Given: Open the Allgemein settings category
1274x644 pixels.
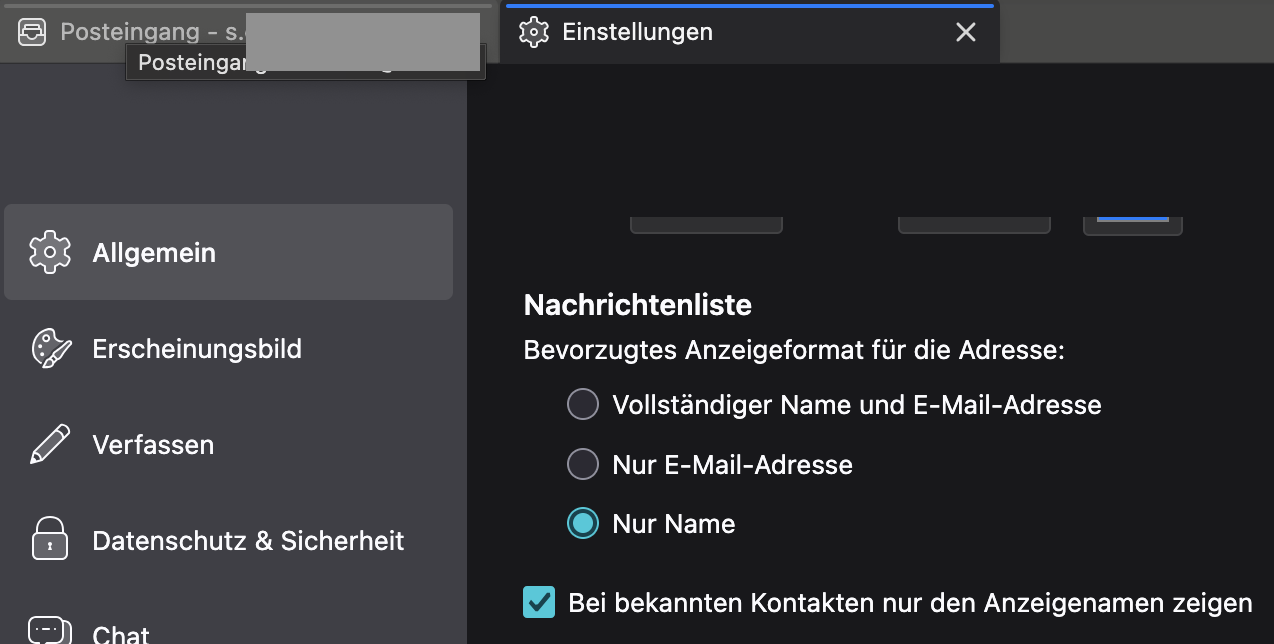Looking at the screenshot, I should pyautogui.click(x=154, y=253).
